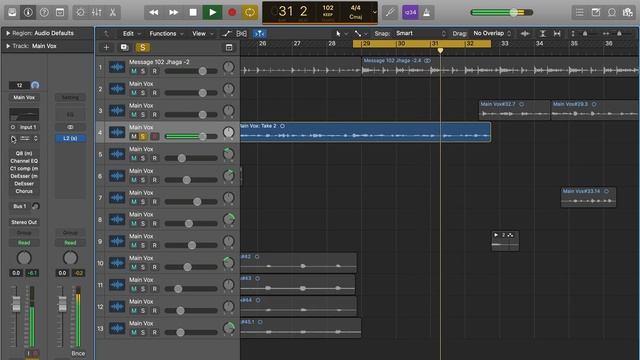Toggle the Inspector icon
This screenshot has height=360, width=640.
pyautogui.click(x=28, y=12)
